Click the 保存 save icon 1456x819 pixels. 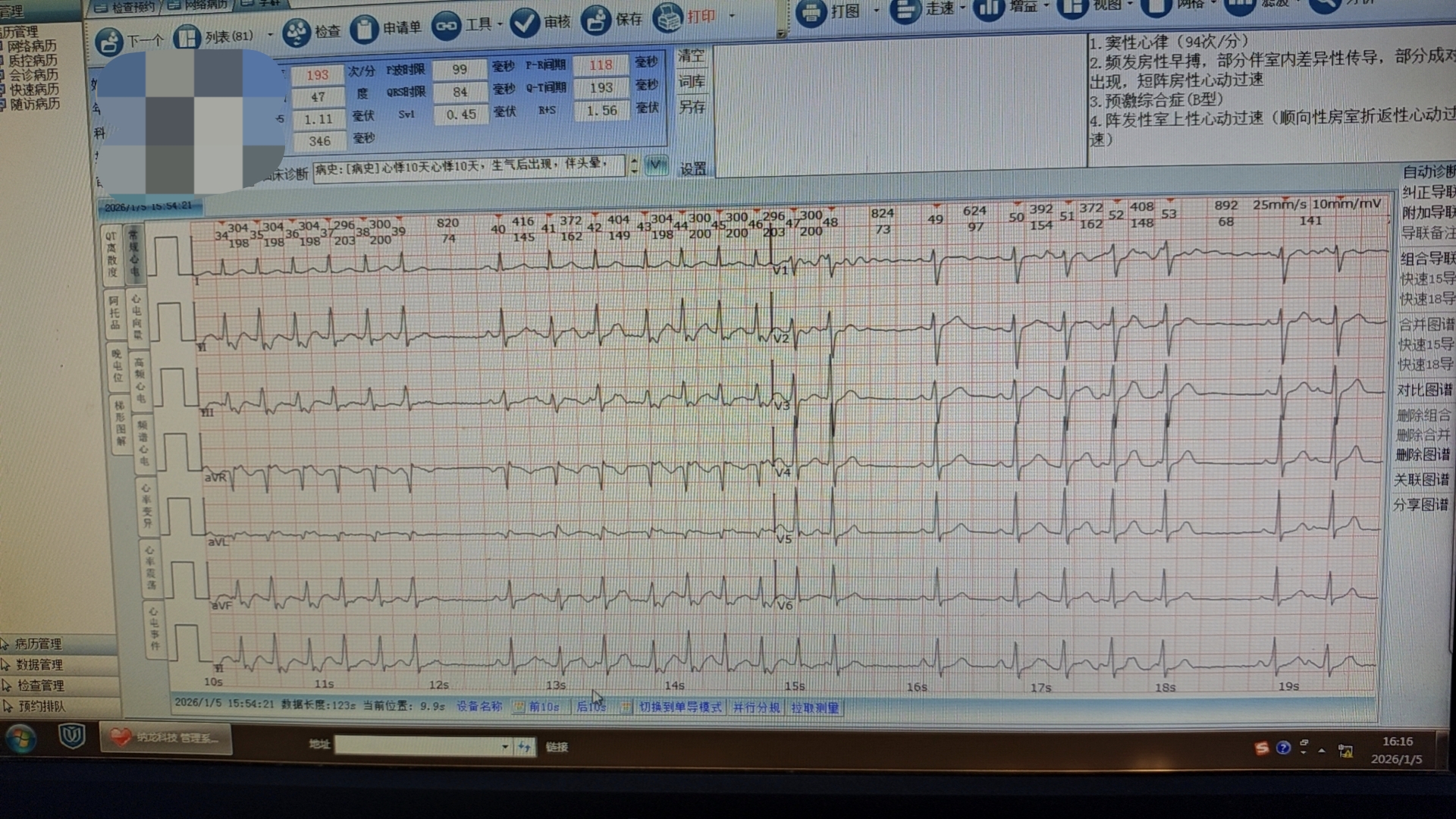[596, 20]
